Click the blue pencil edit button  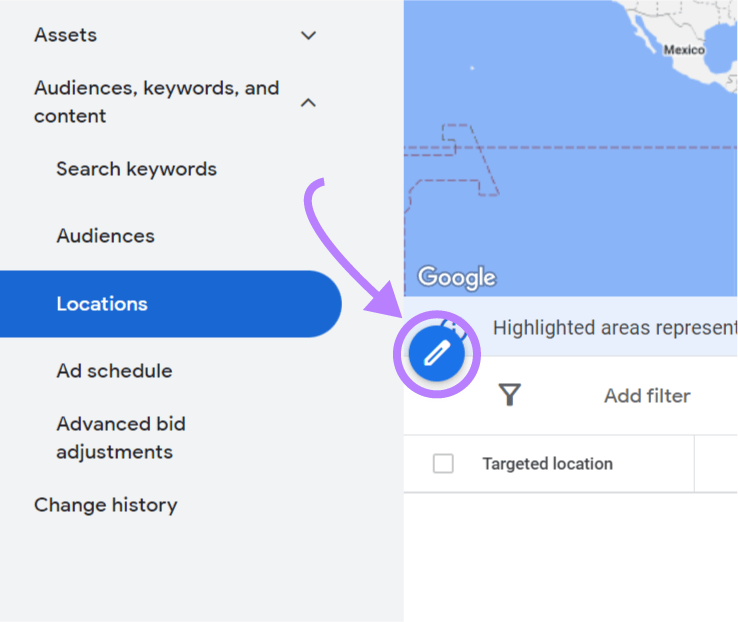pos(434,355)
